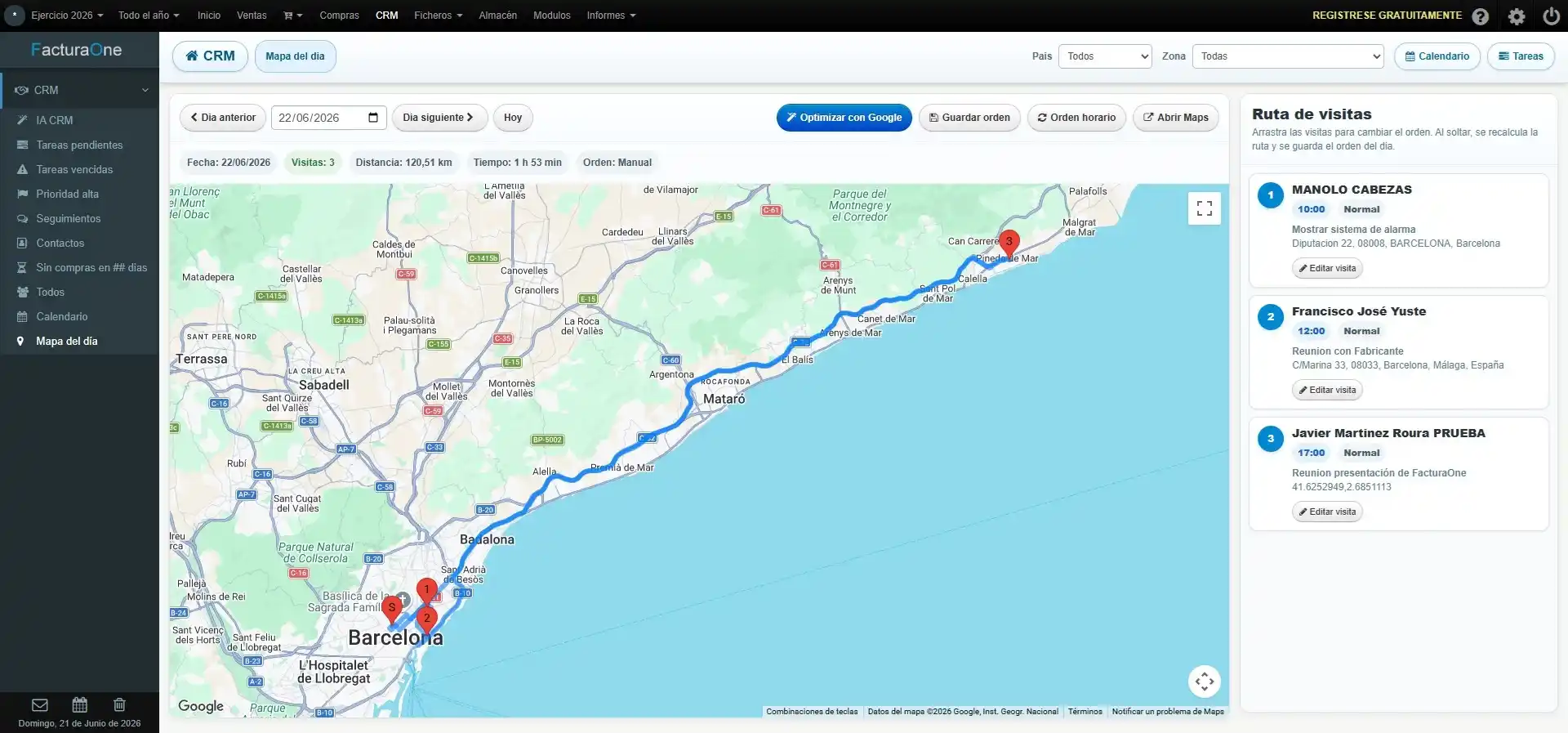Click visit number 3 badge for Javier Martinez
1568x733 pixels.
pos(1271,439)
